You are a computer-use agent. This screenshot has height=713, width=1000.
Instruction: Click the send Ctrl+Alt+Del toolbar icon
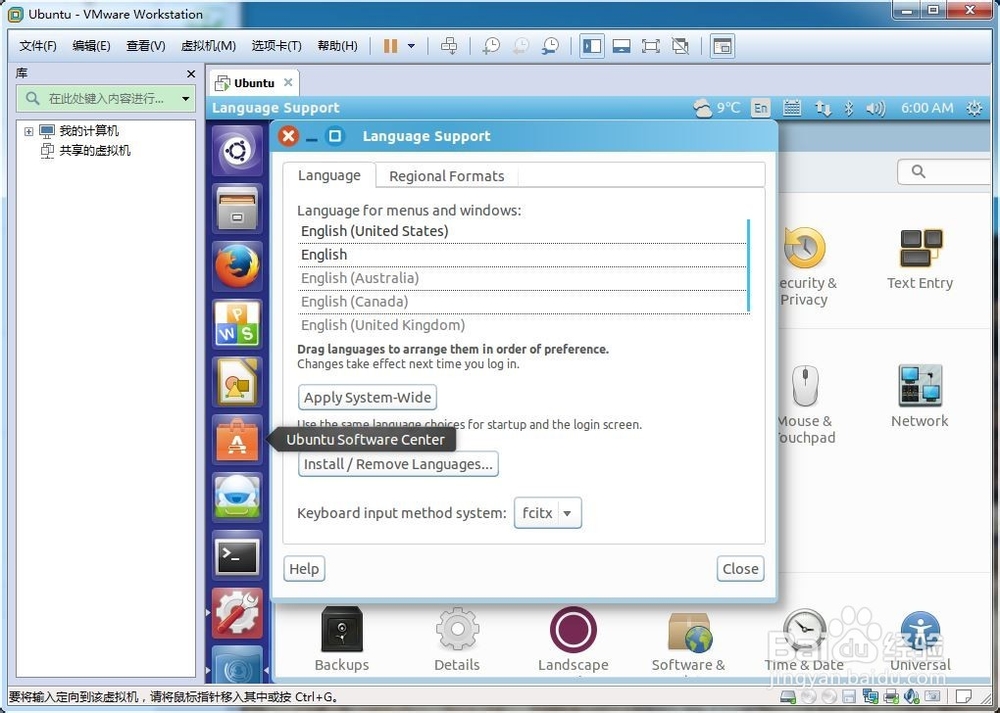449,46
